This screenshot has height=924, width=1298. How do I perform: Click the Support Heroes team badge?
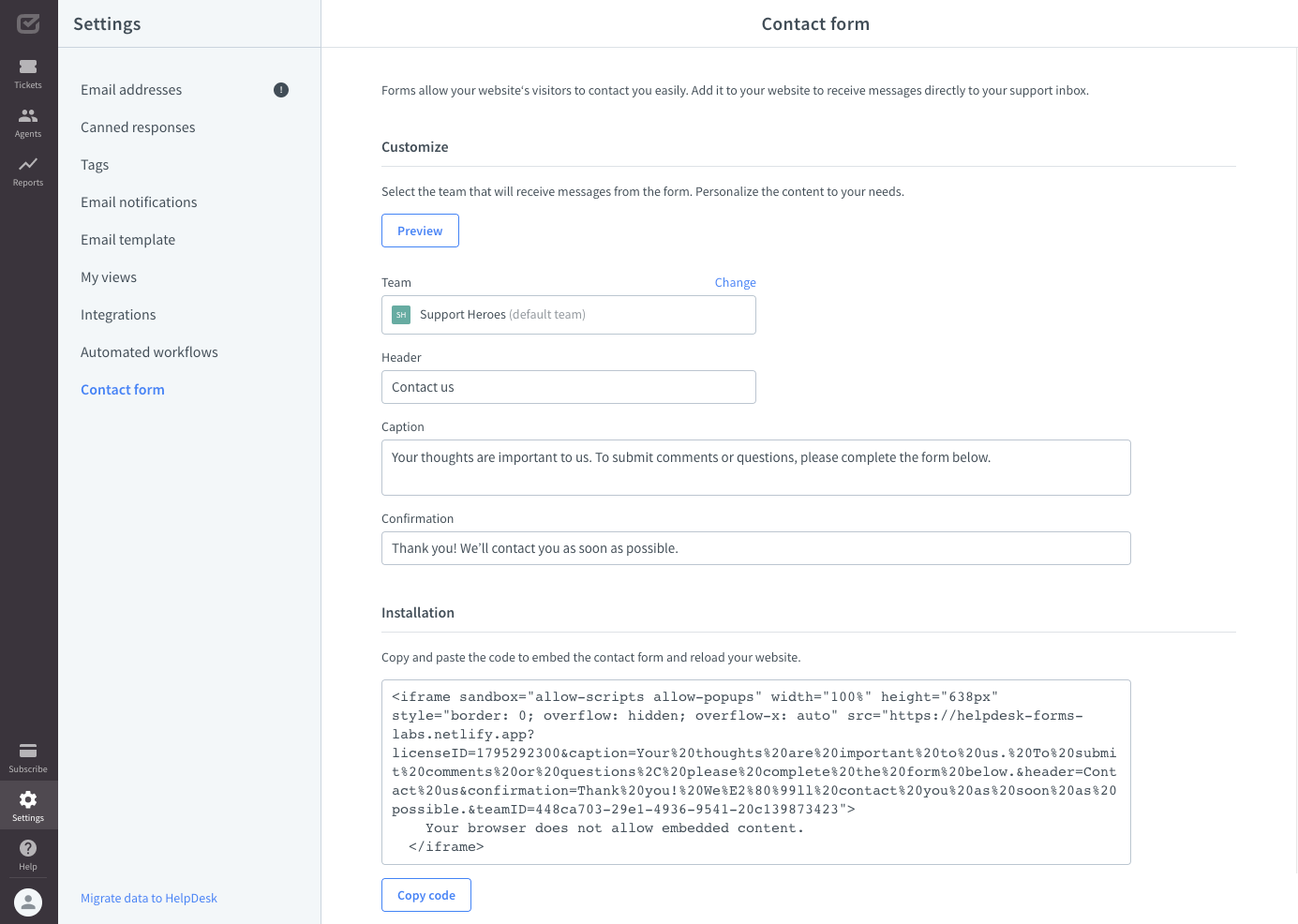click(400, 315)
